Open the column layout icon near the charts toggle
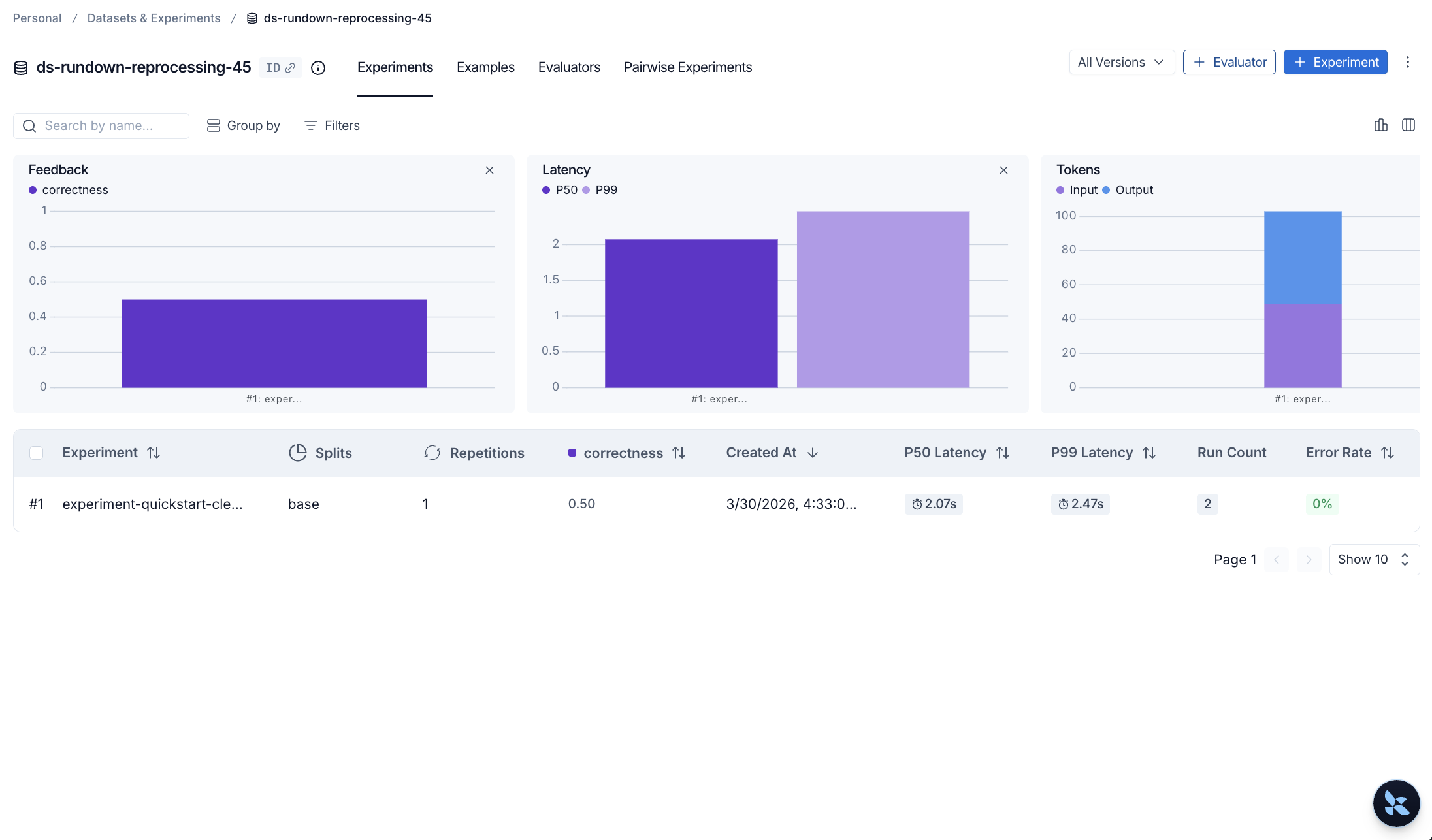1432x840 pixels. (1408, 125)
